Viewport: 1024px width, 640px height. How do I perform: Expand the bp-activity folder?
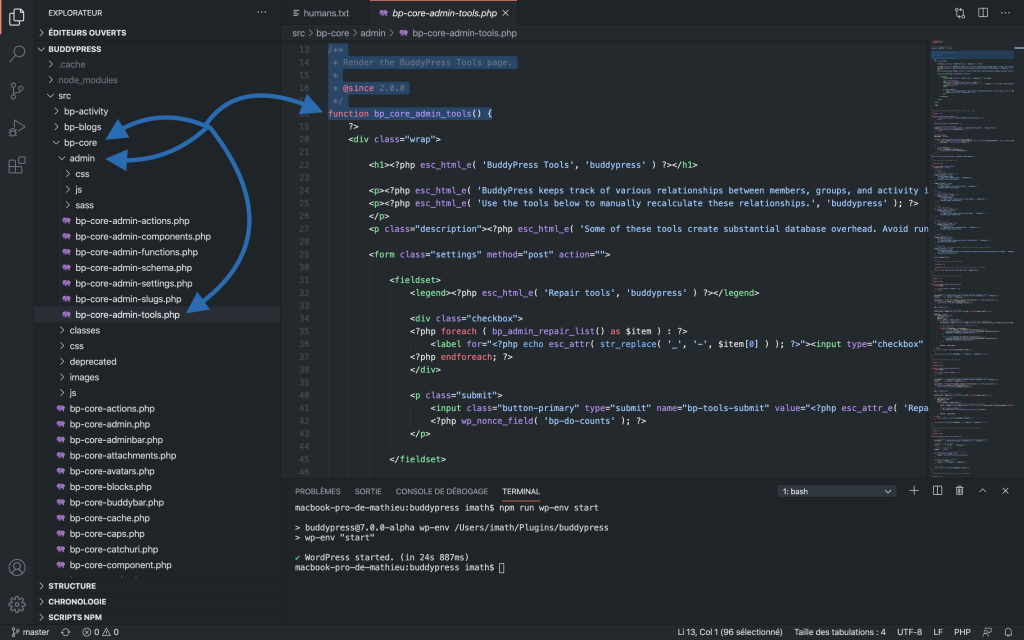tap(85, 111)
